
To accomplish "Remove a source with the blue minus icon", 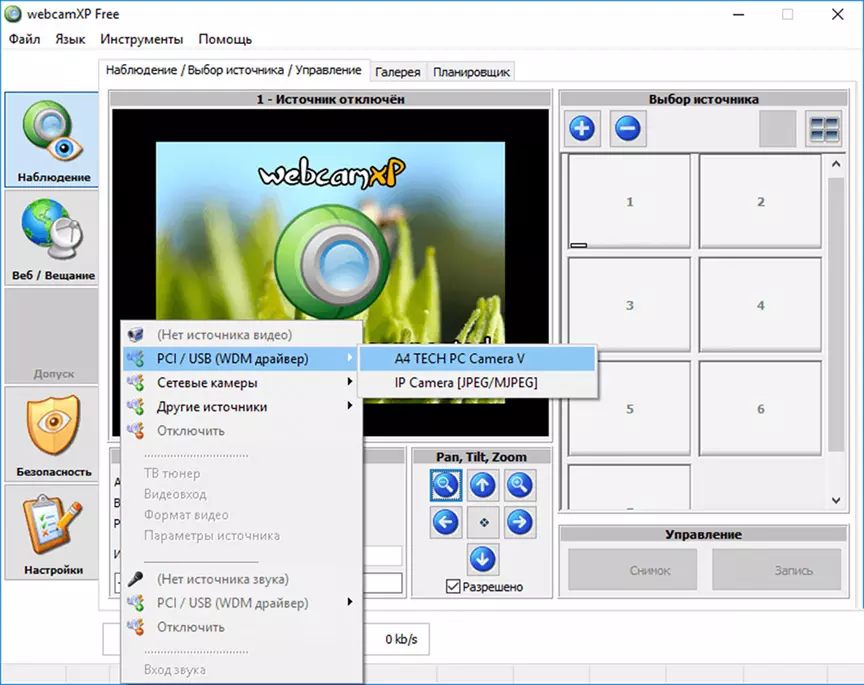I will 628,128.
